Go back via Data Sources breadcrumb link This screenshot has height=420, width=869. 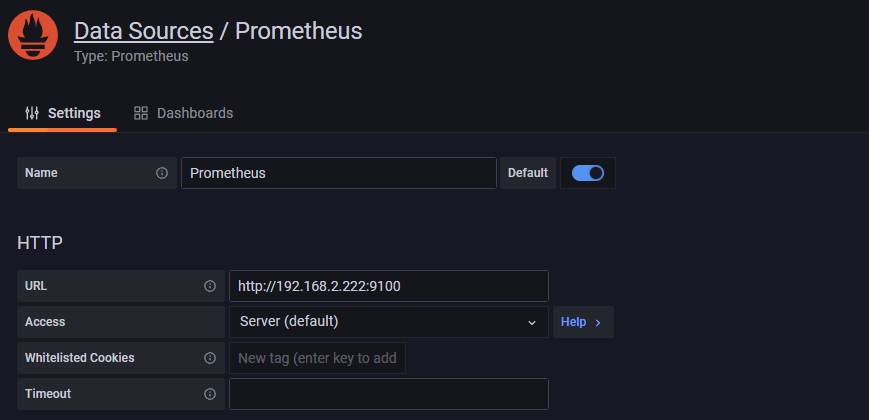144,31
